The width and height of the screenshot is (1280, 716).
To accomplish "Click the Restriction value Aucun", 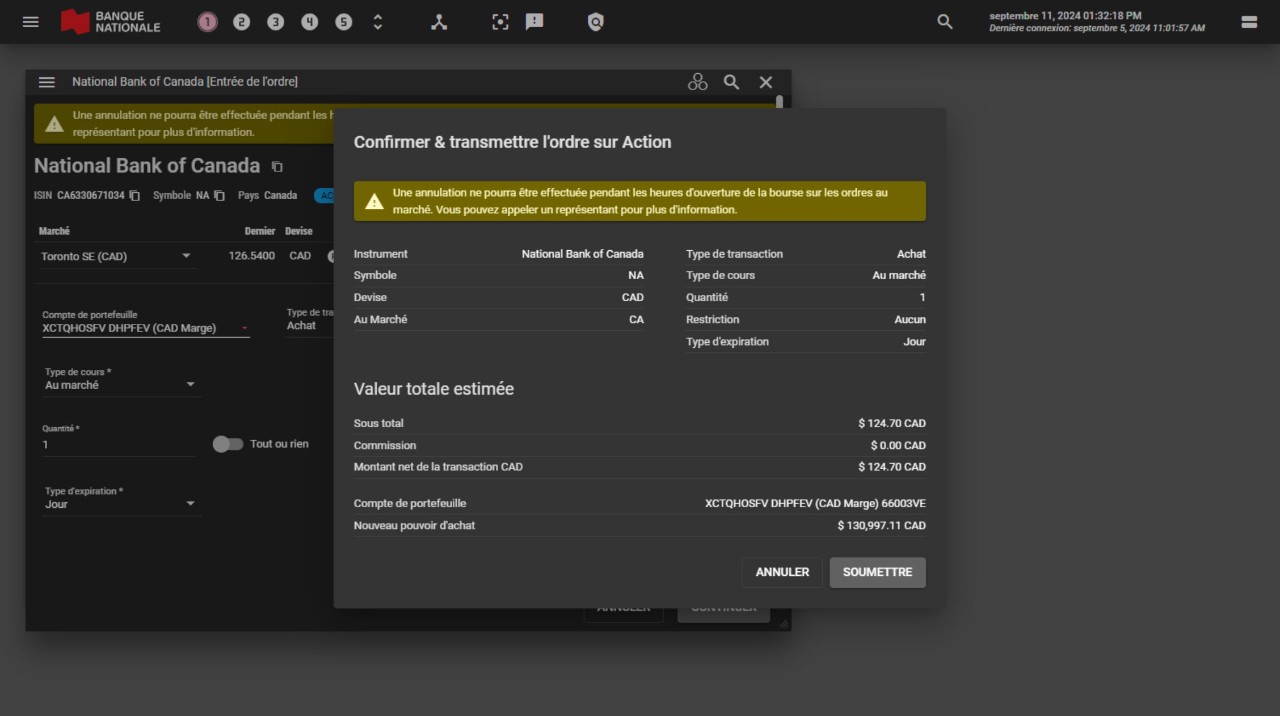I will click(910, 320).
